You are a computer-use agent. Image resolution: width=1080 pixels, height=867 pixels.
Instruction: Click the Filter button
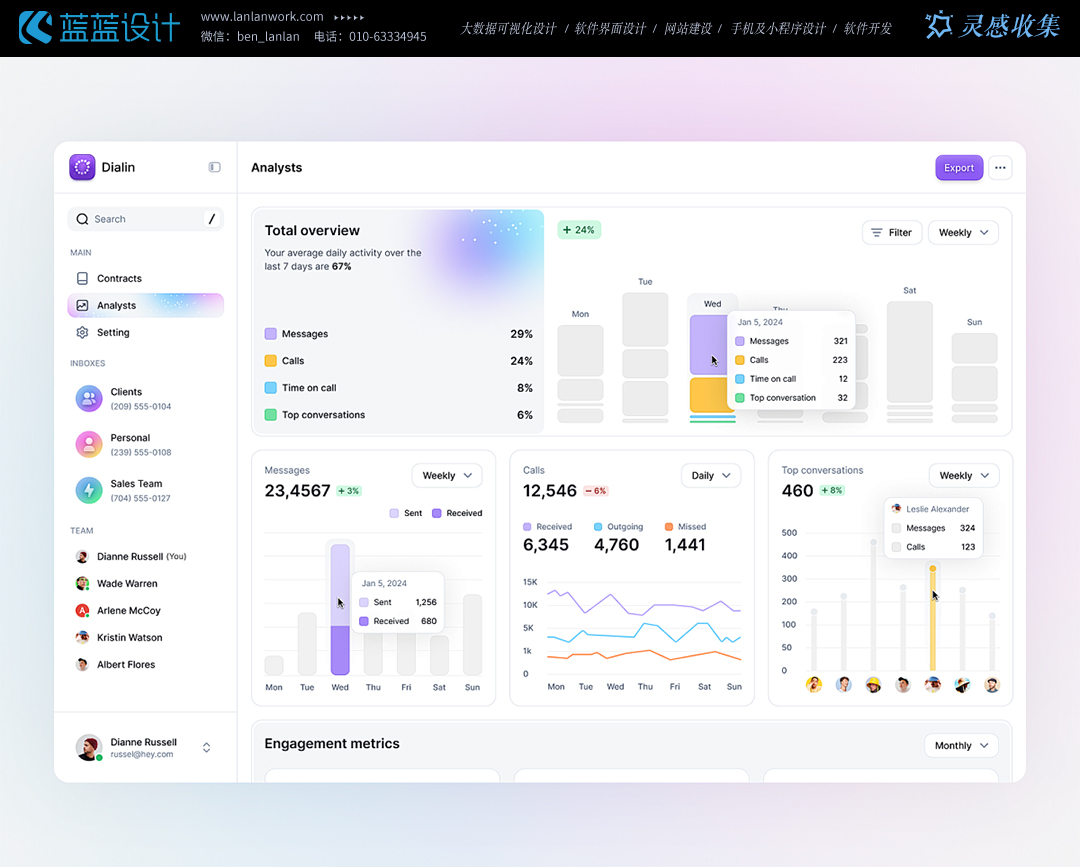pos(891,232)
